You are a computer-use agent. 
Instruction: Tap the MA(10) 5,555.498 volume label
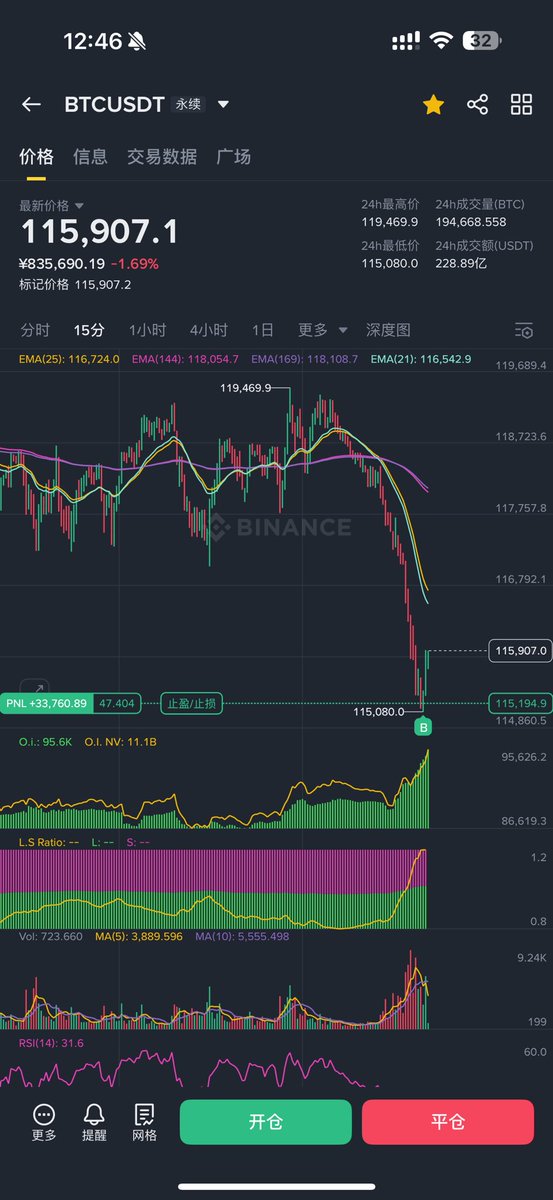(242, 936)
